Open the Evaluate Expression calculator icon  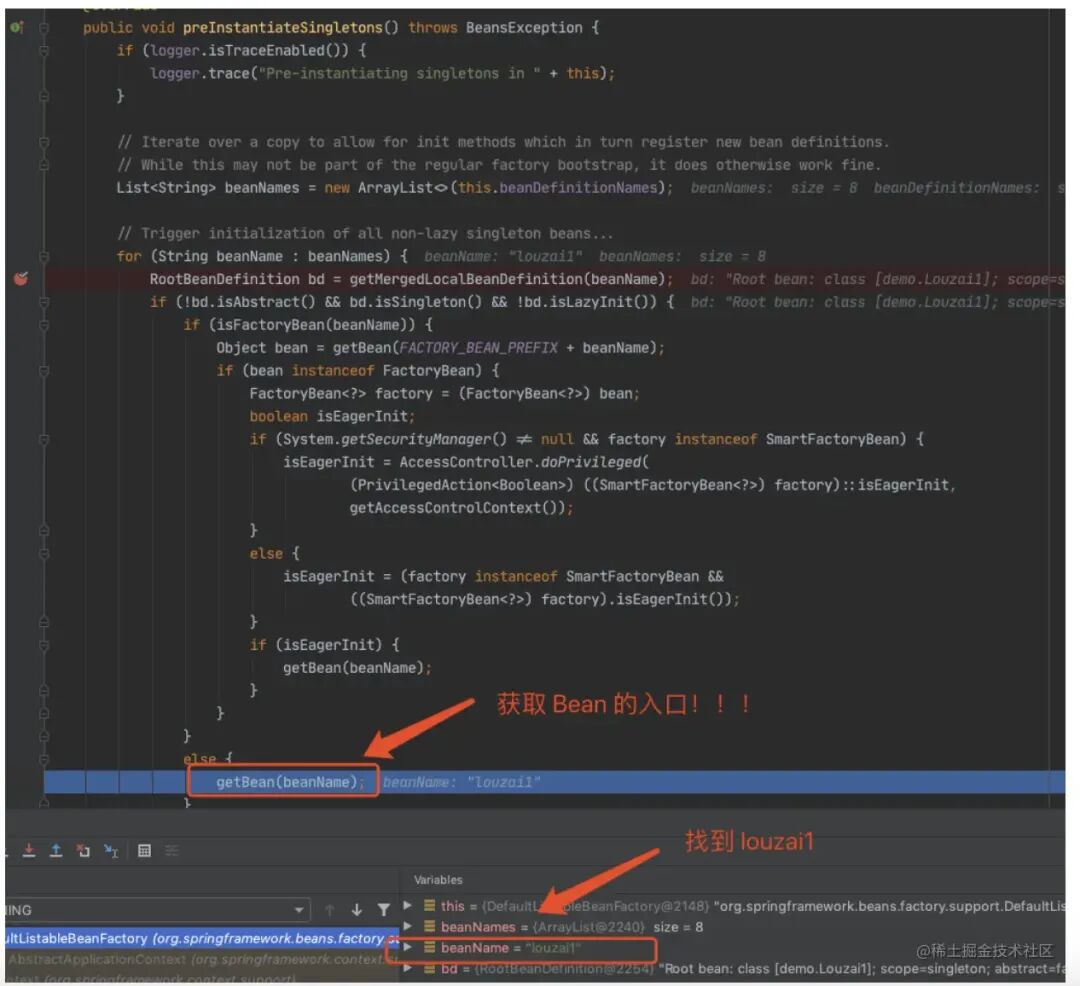144,851
